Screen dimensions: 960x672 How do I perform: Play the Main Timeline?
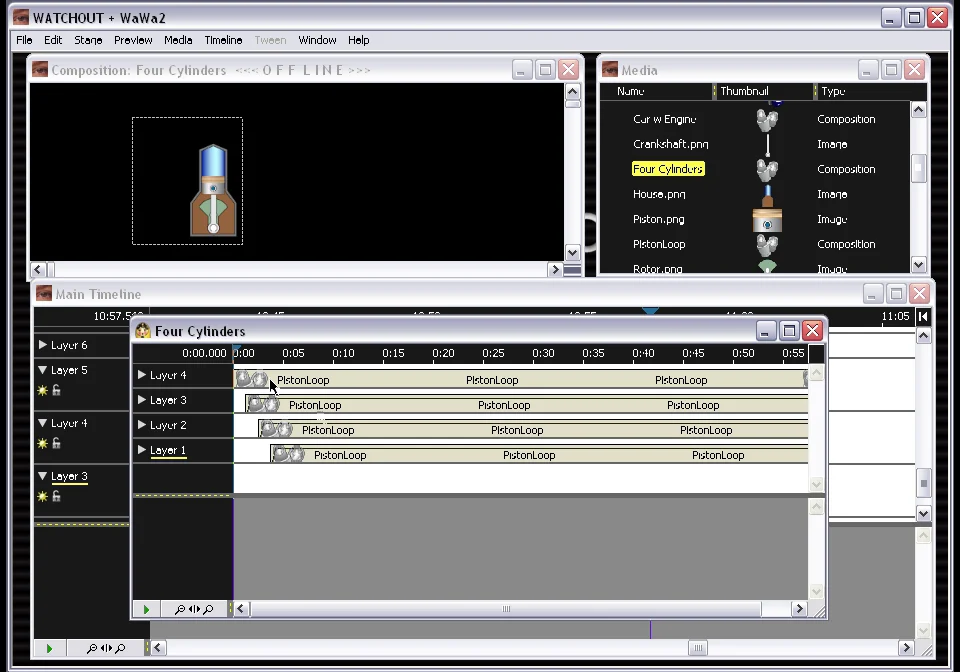pos(50,648)
